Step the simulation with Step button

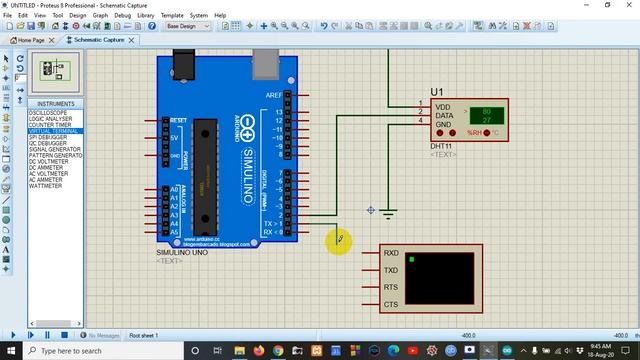pos(31,335)
